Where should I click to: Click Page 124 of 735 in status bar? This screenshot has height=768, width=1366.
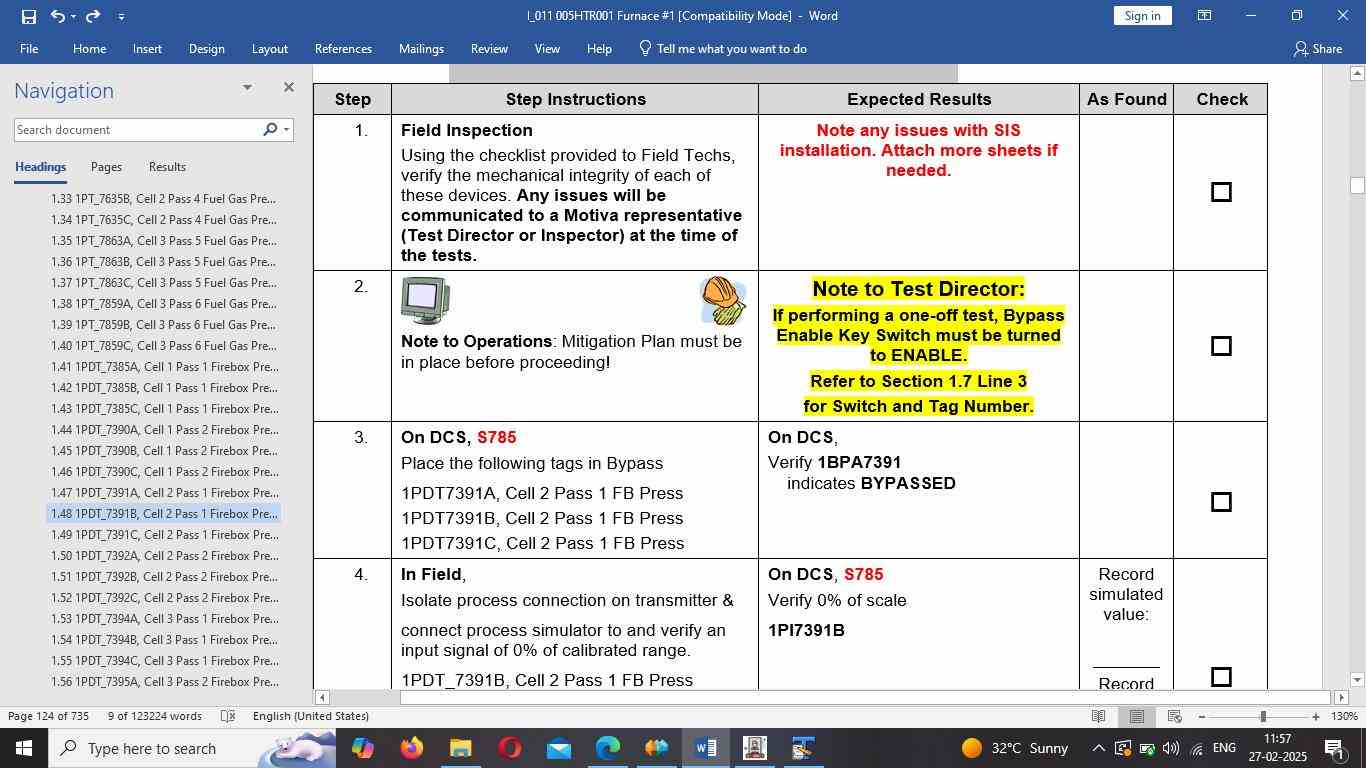click(48, 716)
